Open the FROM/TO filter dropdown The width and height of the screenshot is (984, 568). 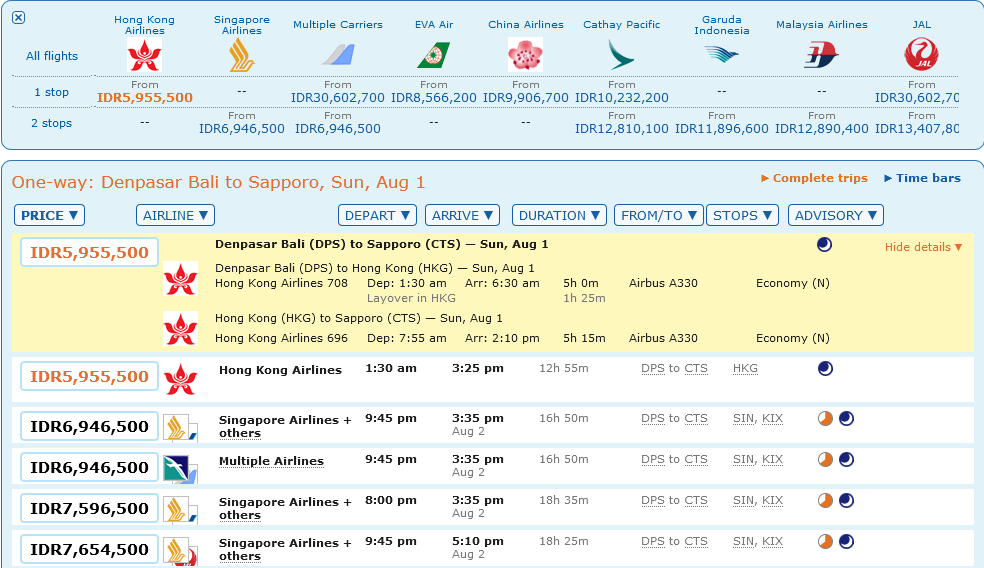coord(659,215)
